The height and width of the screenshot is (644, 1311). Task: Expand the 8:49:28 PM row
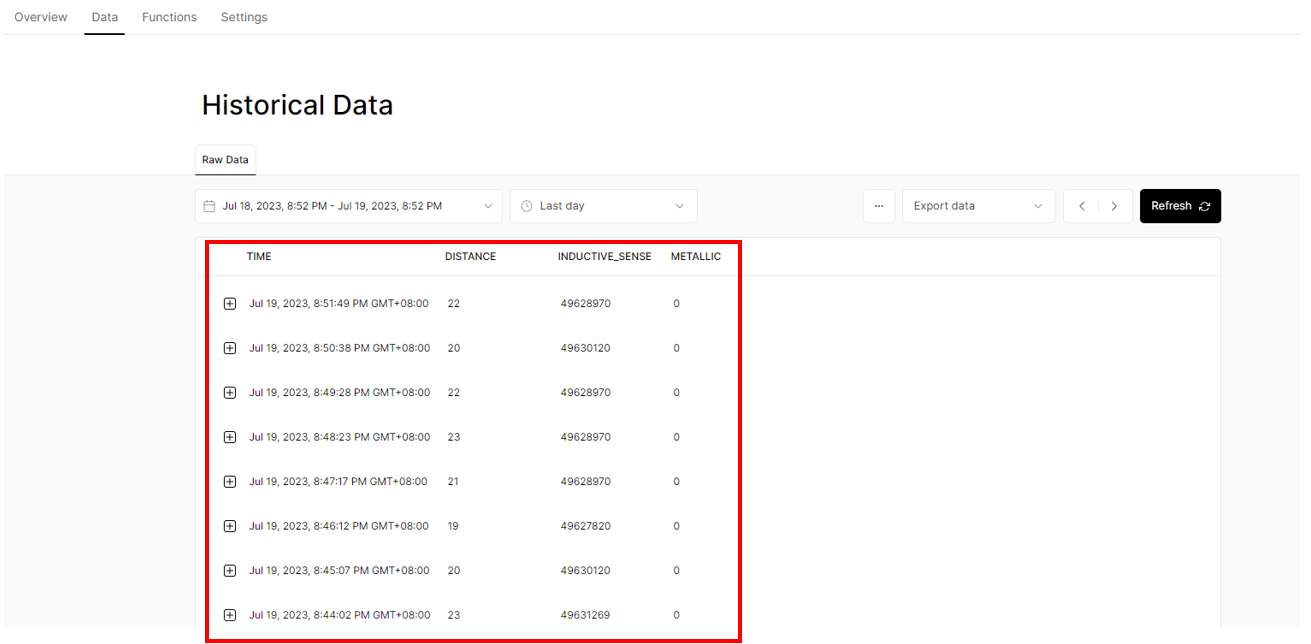229,393
